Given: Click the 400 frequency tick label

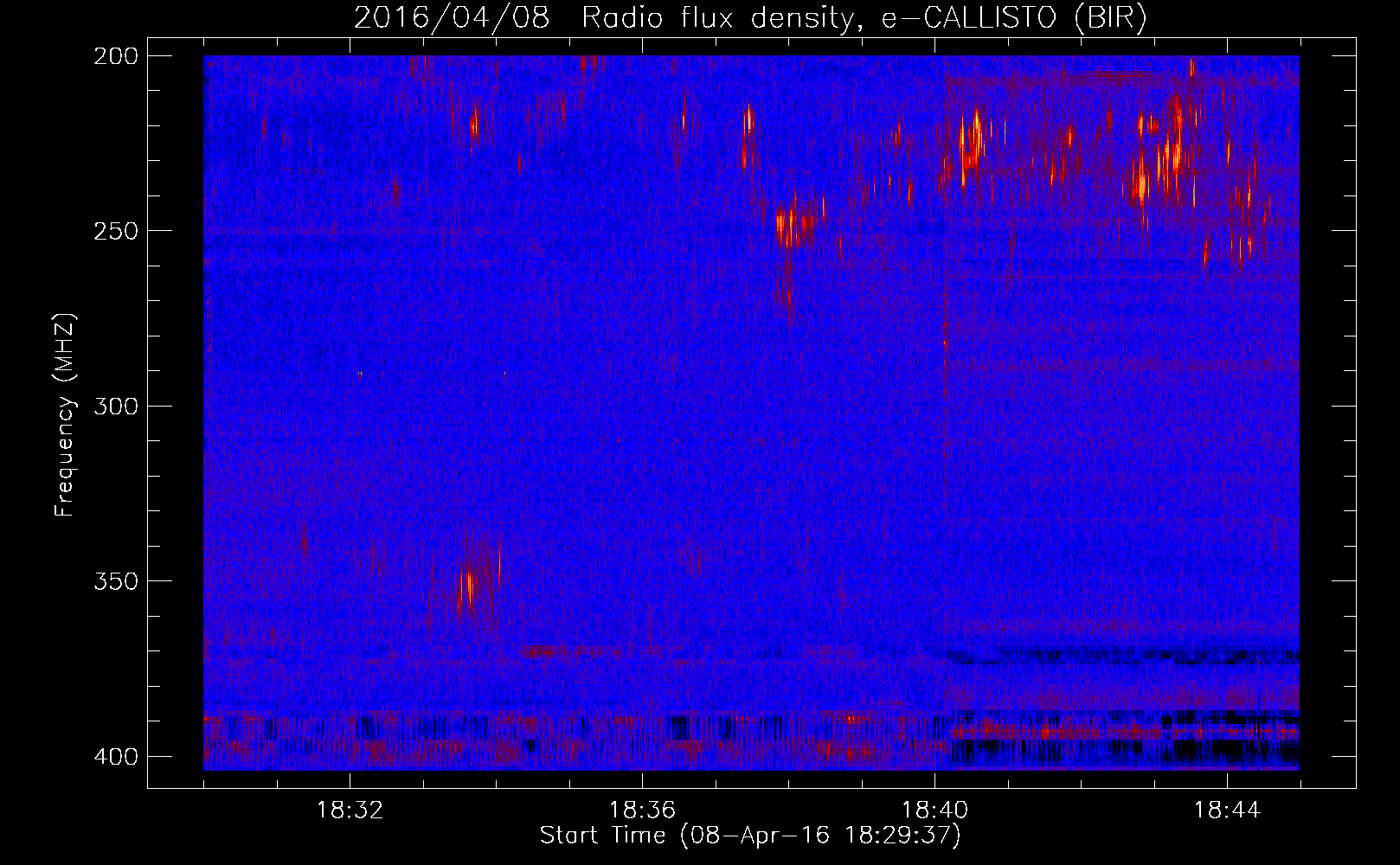Looking at the screenshot, I should click(x=116, y=756).
